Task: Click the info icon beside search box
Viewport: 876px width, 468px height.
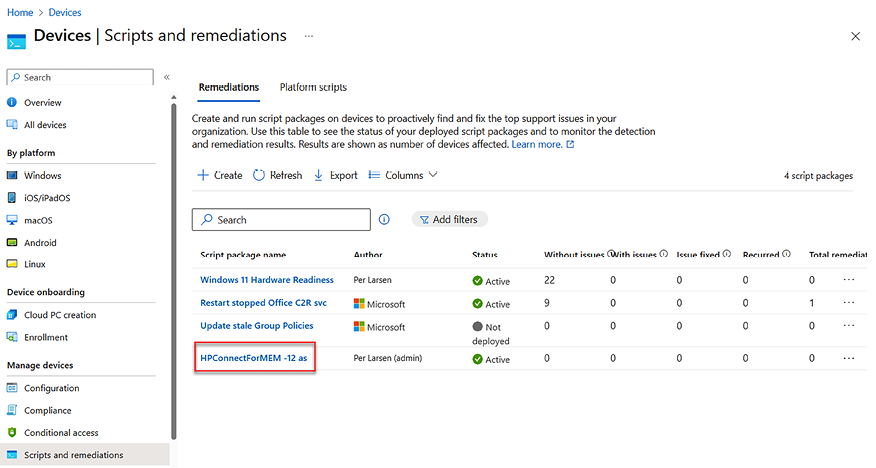Action: 384,219
